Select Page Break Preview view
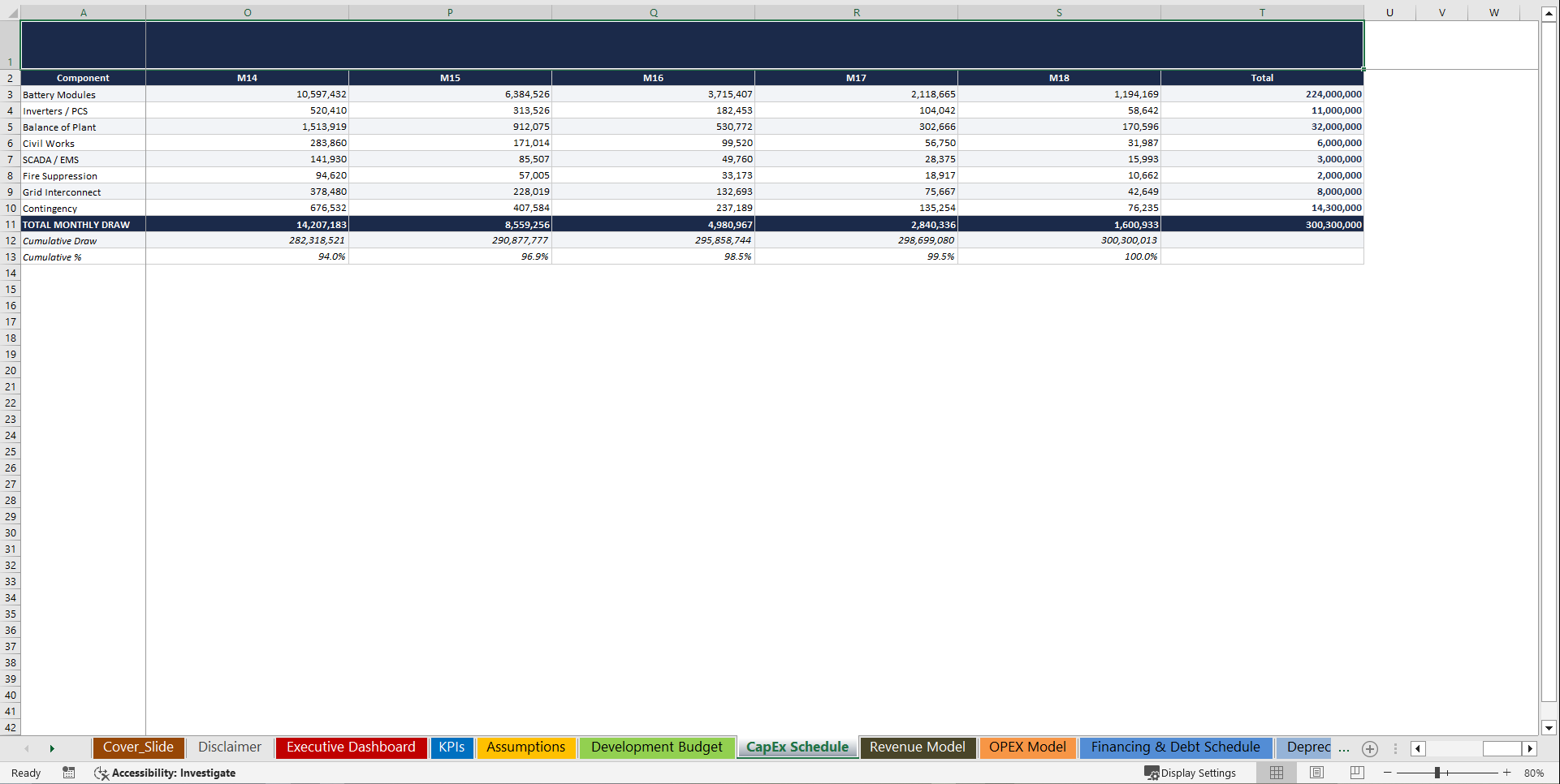 pos(1356,773)
